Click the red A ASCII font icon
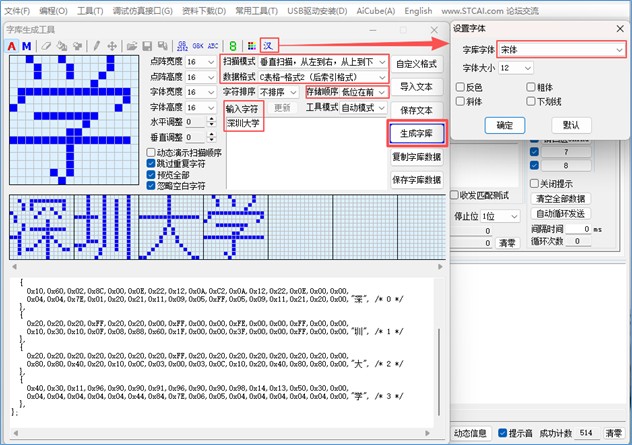632x445 pixels. tap(12, 46)
